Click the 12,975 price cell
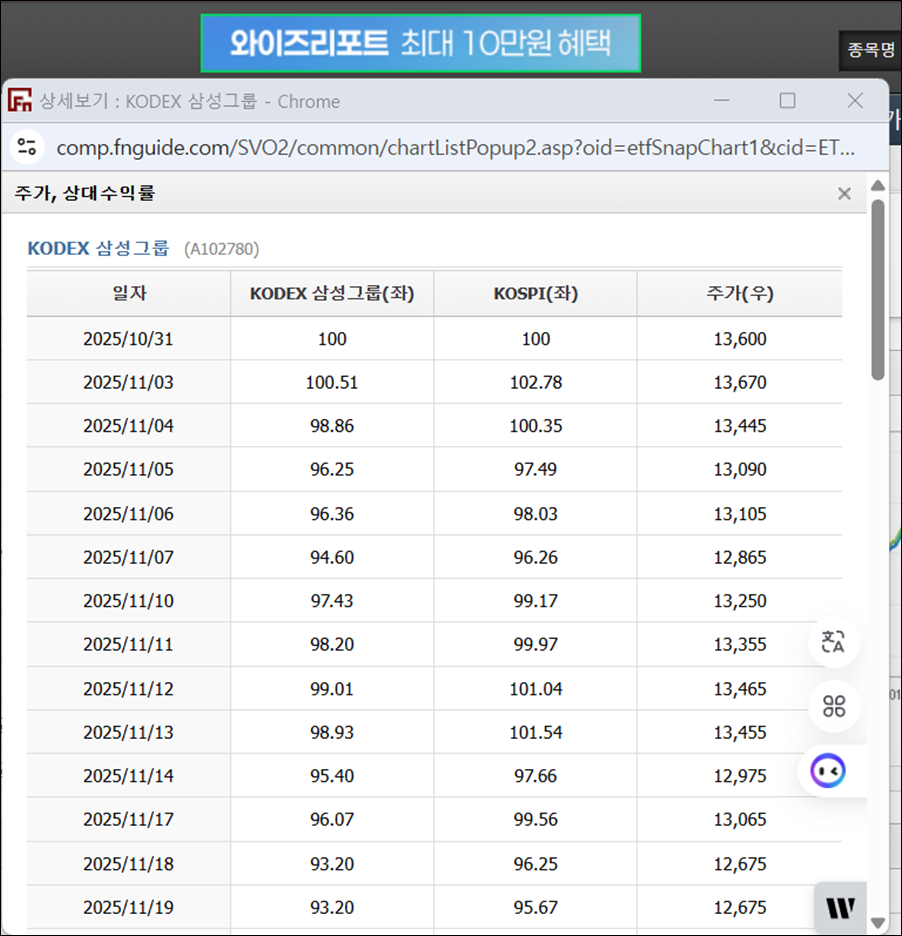This screenshot has width=902, height=936. click(x=740, y=775)
